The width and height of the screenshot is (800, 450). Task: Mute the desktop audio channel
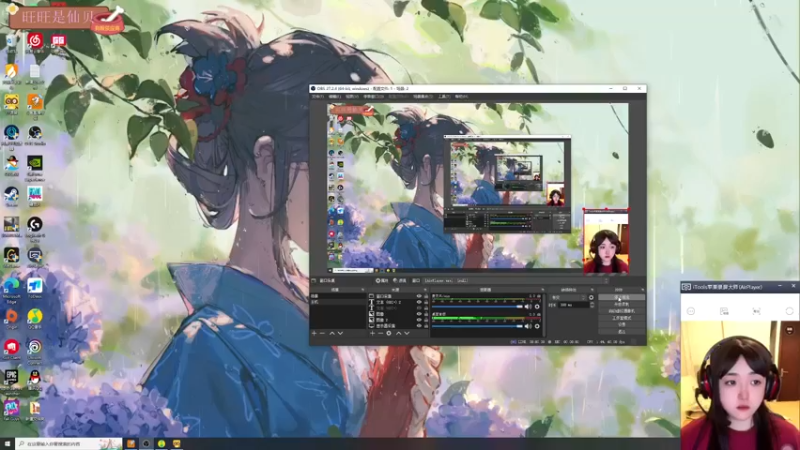click(528, 327)
